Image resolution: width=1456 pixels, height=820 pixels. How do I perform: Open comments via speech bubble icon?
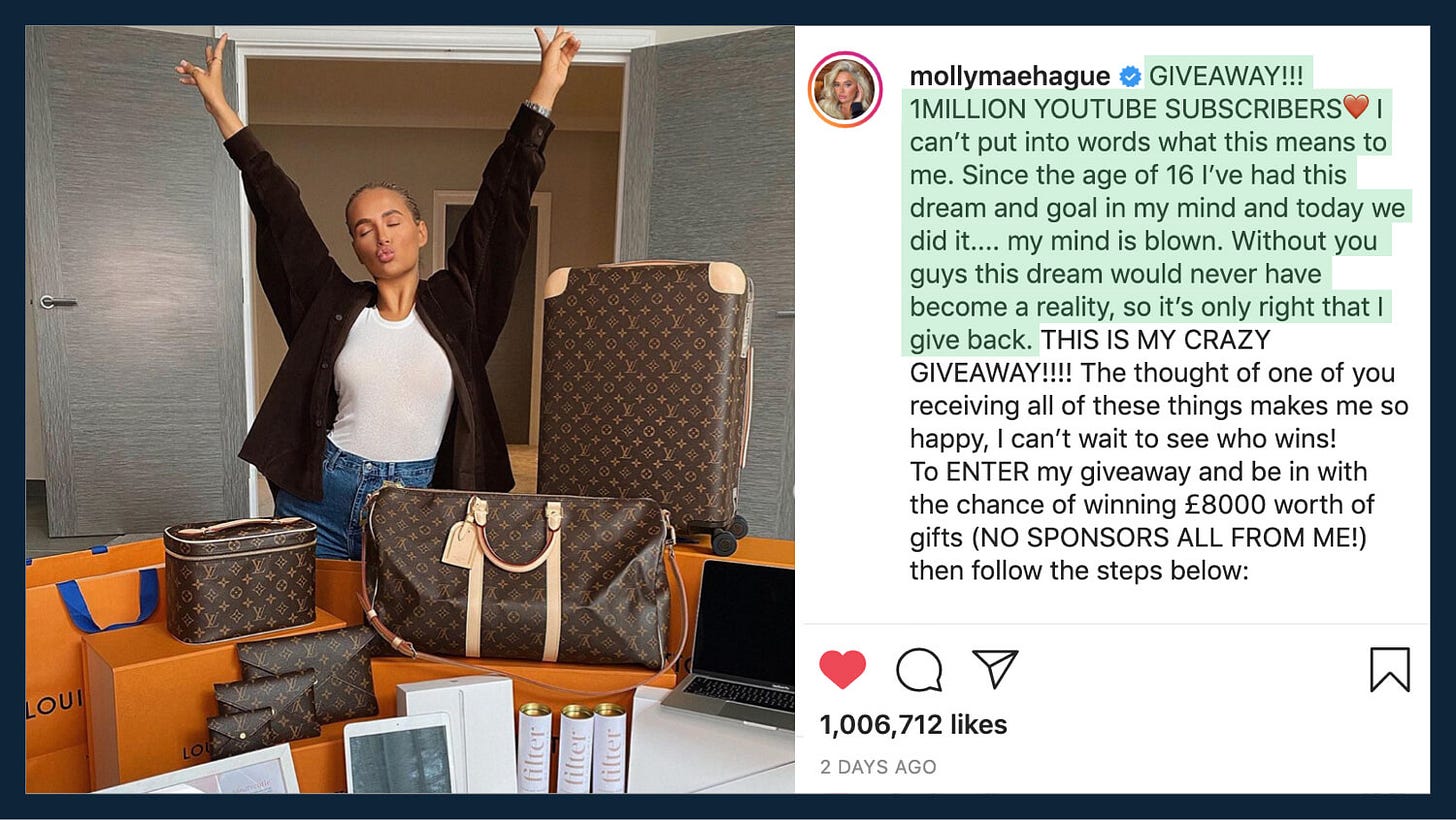click(919, 669)
